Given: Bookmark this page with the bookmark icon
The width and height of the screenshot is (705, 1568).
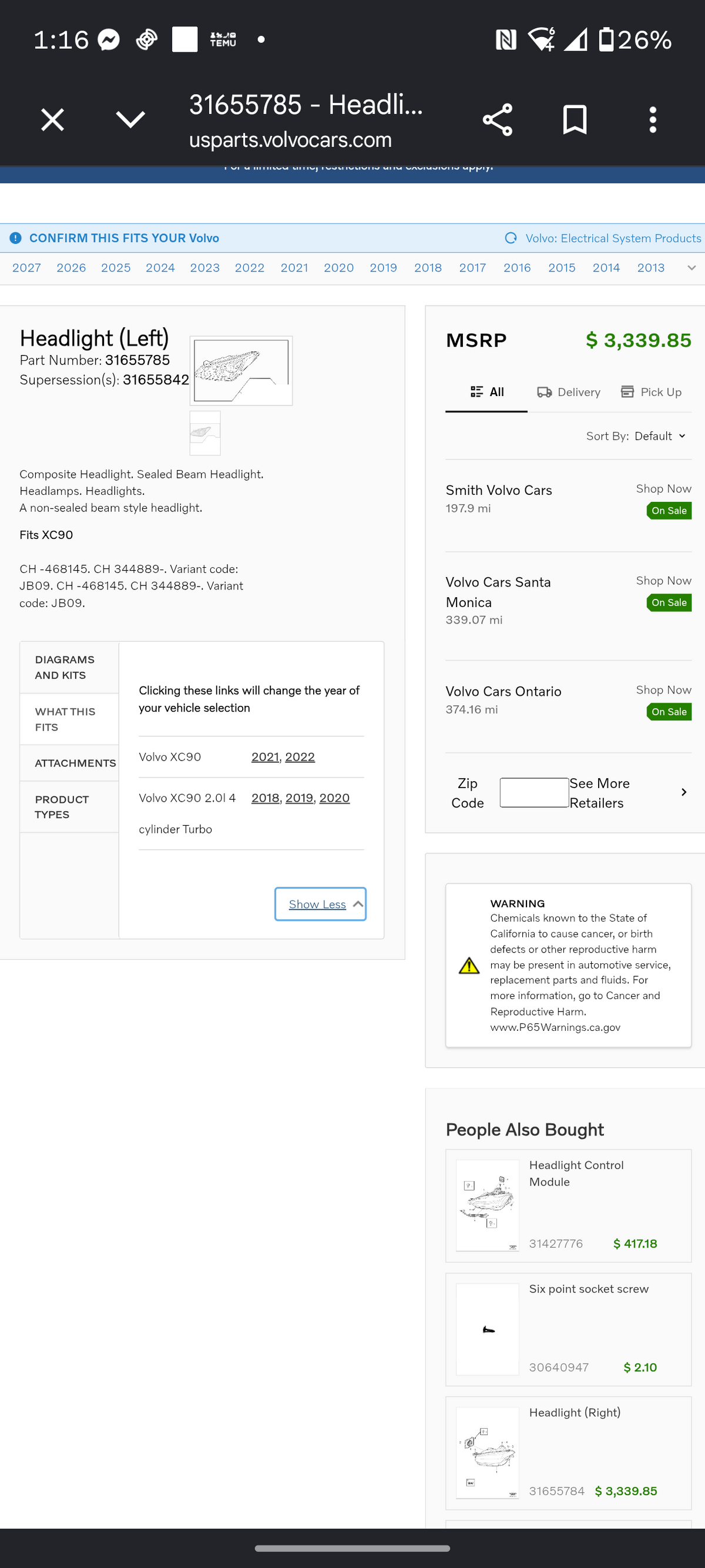Looking at the screenshot, I should click(x=574, y=119).
